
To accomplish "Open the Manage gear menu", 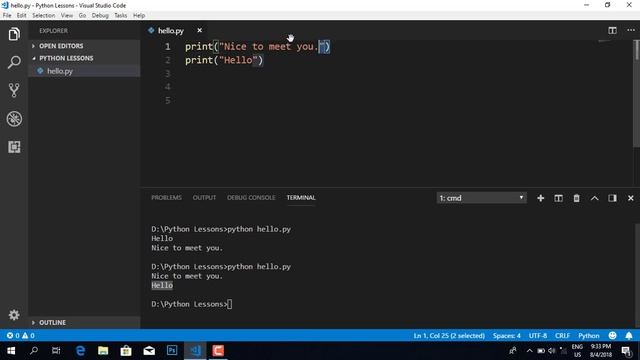I will tap(14, 315).
